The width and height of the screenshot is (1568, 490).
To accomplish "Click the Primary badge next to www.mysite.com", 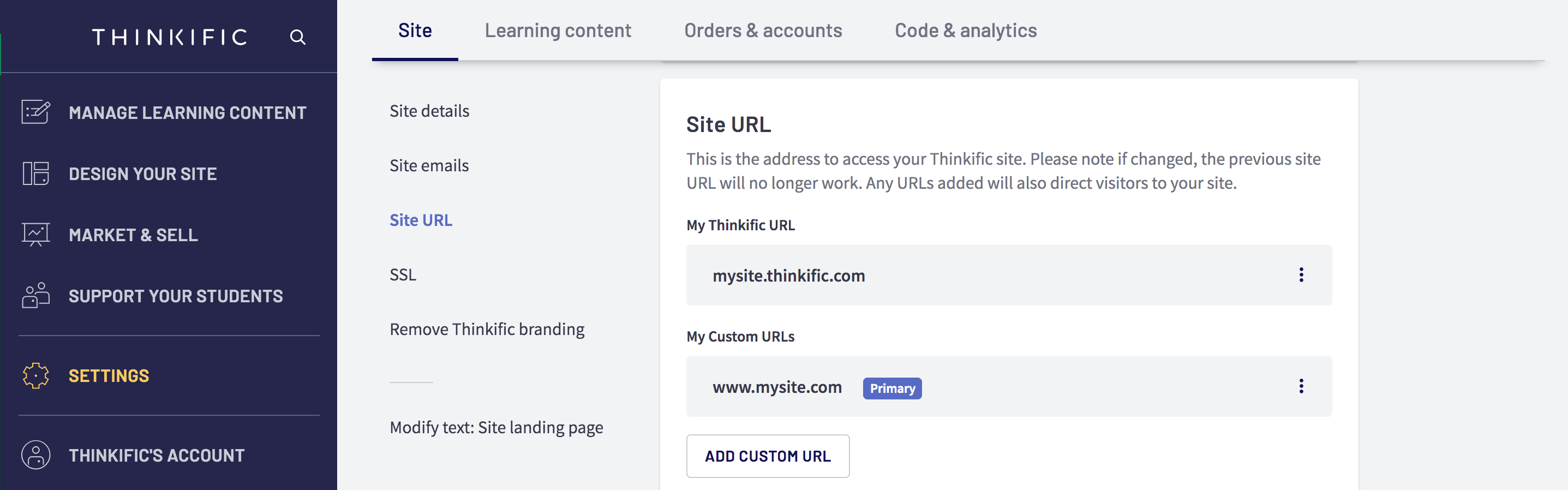I will [x=891, y=389].
